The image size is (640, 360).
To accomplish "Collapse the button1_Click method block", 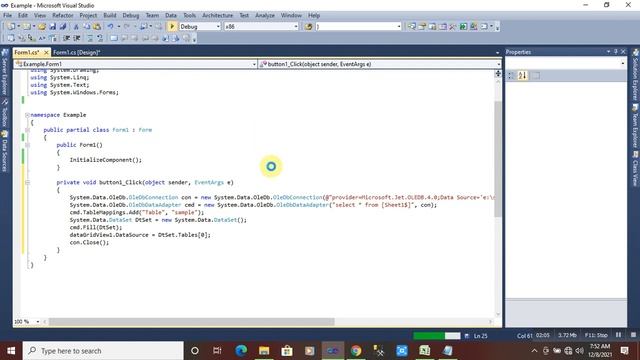I will point(27,182).
